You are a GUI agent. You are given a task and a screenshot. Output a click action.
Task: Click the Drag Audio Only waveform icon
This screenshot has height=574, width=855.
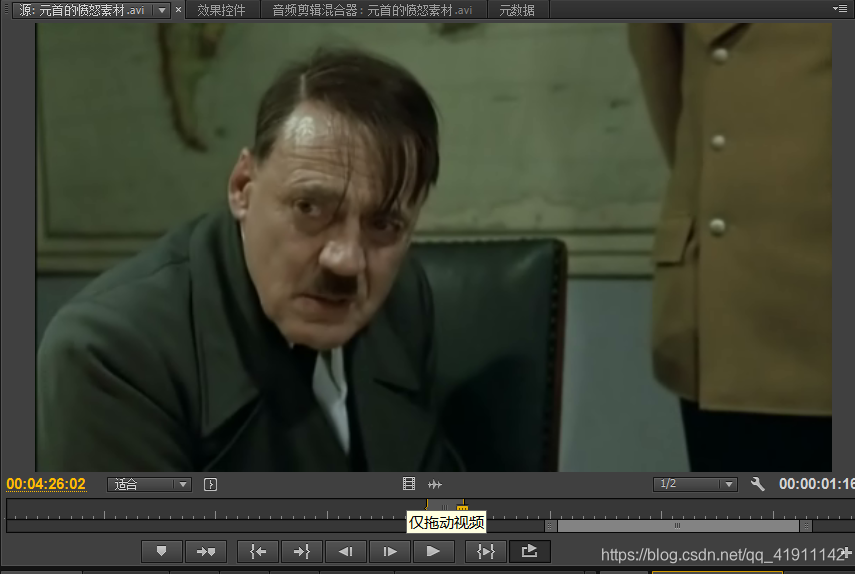point(435,484)
